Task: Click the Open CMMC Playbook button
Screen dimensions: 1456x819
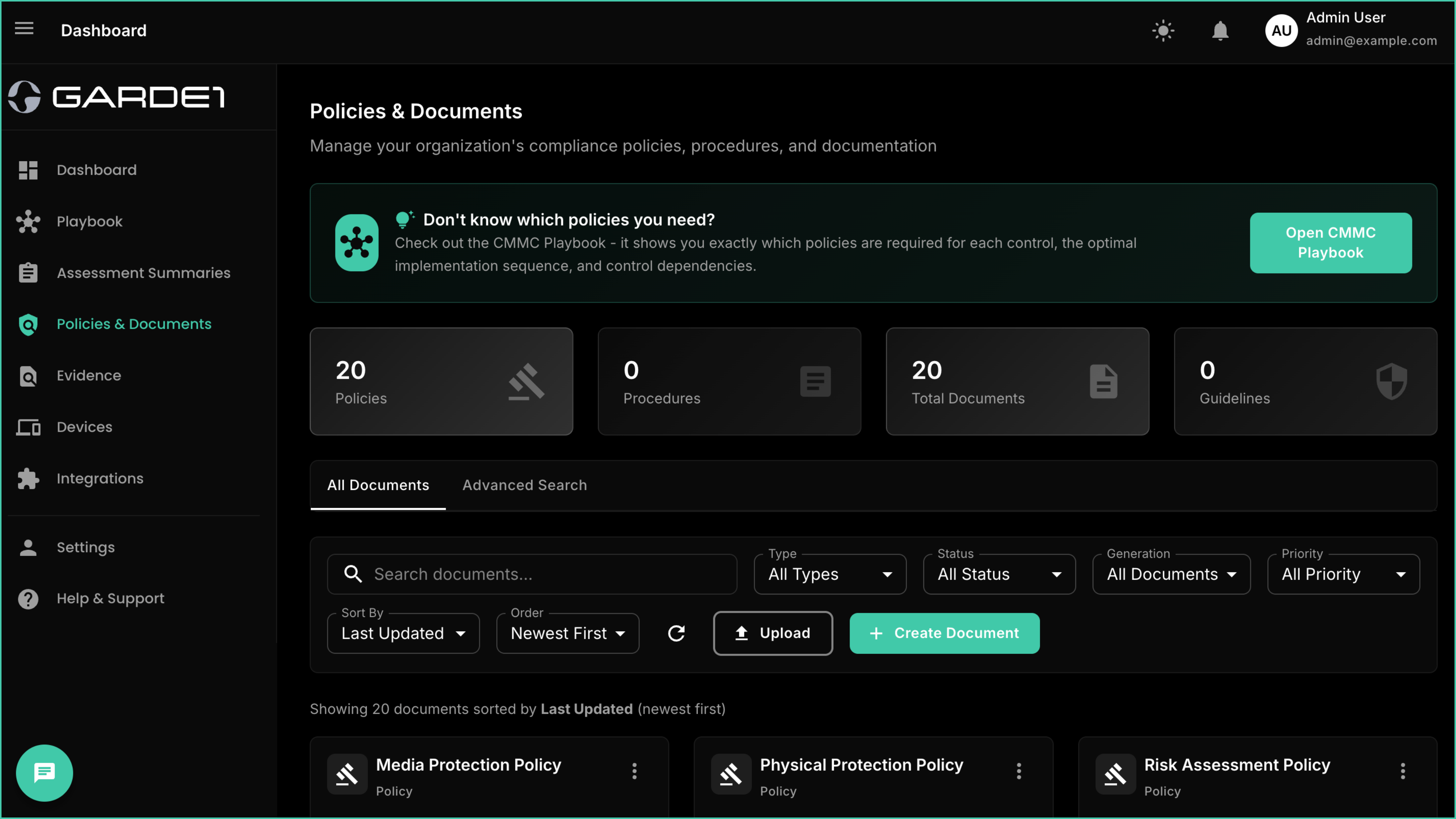Action: point(1330,243)
